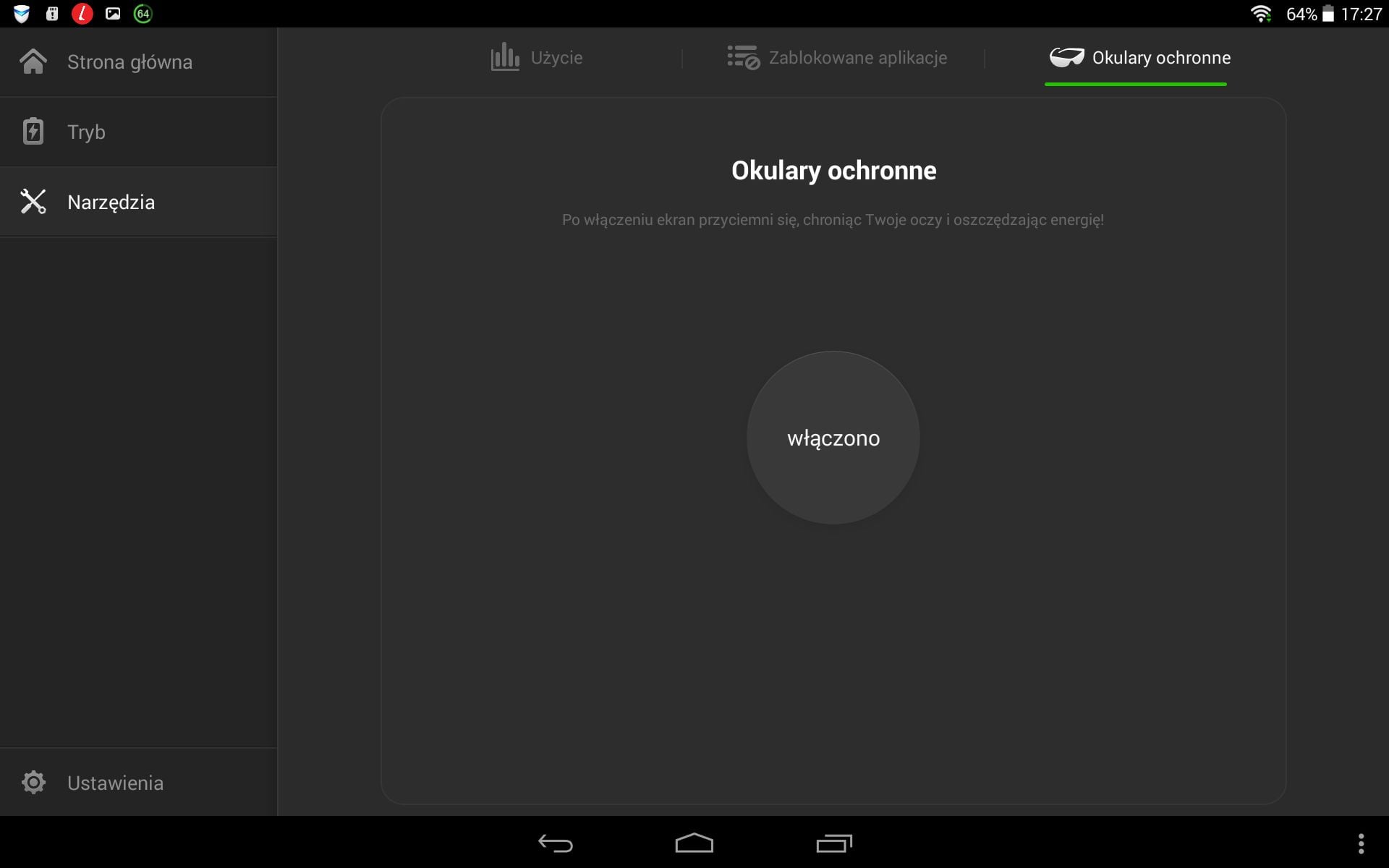
Task: Select the Okulary ochronne tab label
Action: pyautogui.click(x=1160, y=58)
